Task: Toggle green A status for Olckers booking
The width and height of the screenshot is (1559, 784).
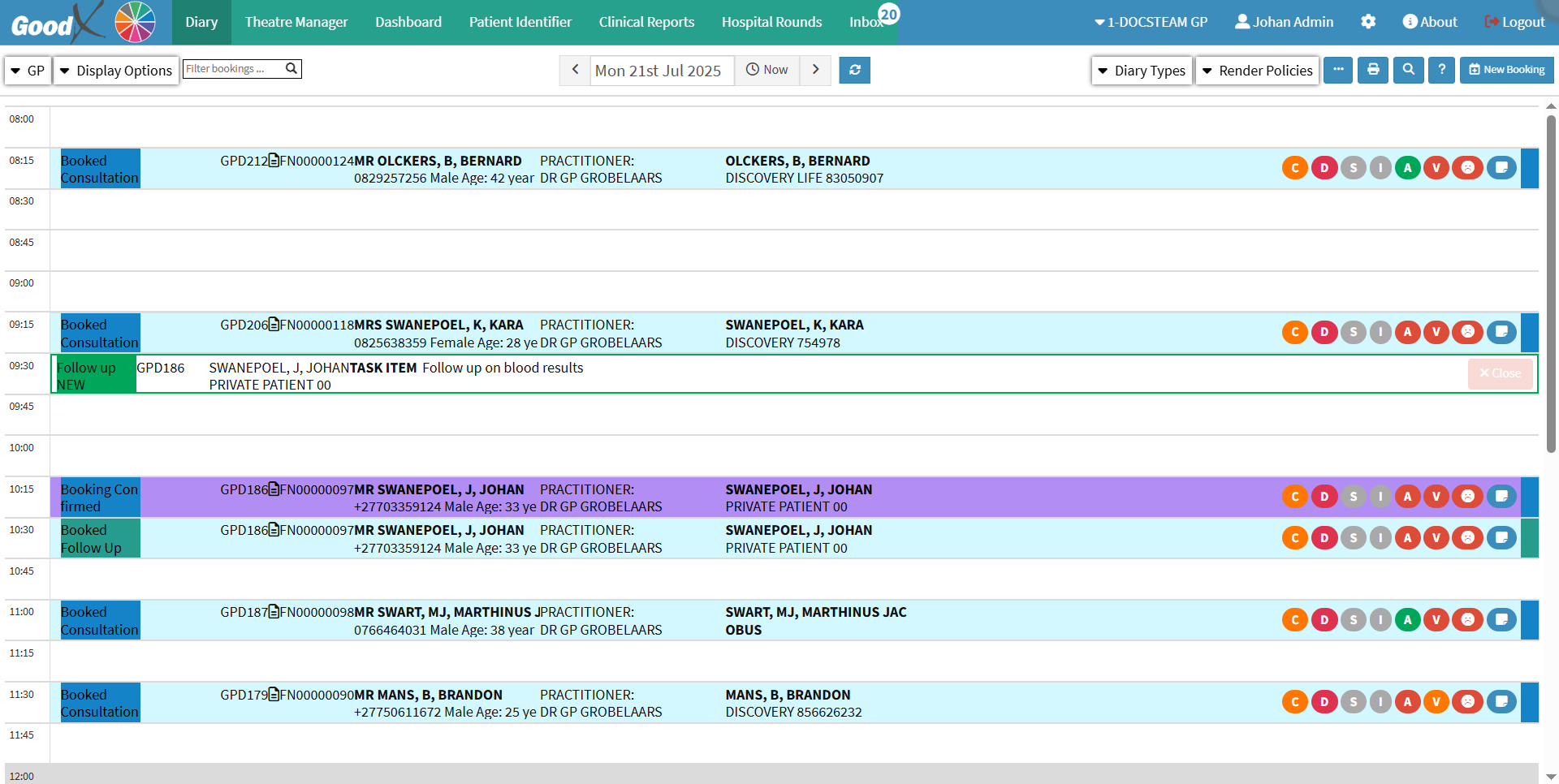Action: coord(1408,168)
